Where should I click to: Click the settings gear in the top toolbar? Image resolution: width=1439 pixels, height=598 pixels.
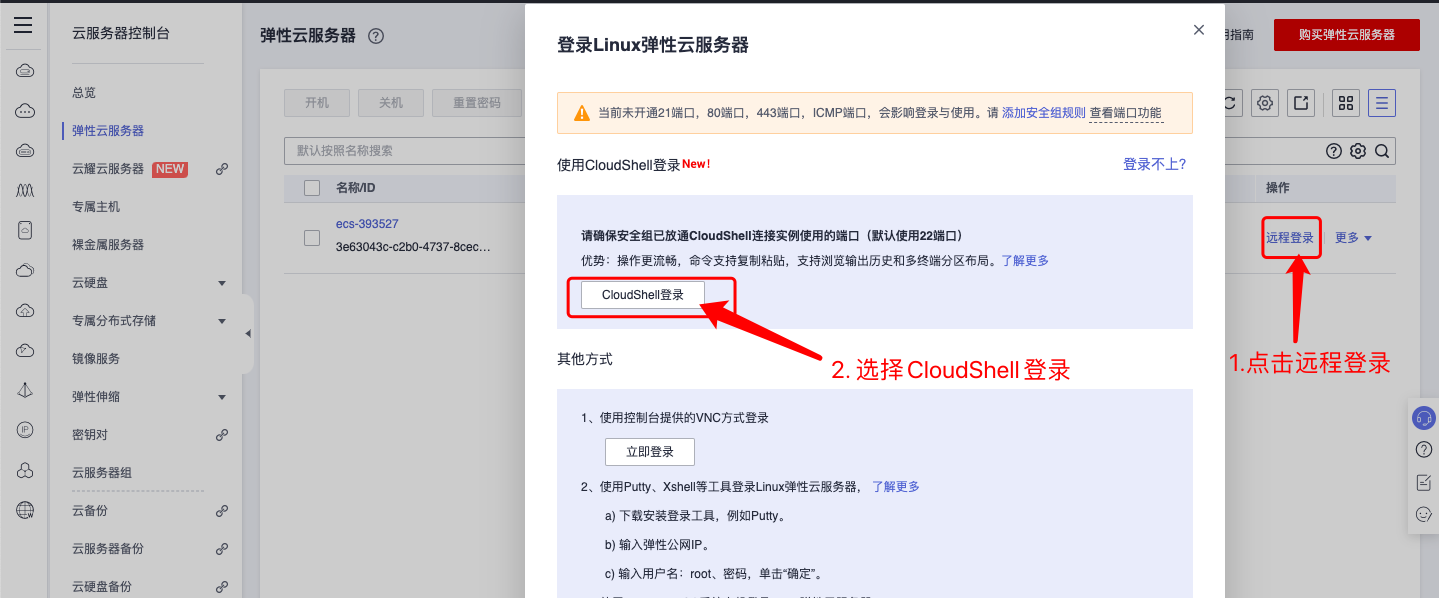coord(1266,102)
